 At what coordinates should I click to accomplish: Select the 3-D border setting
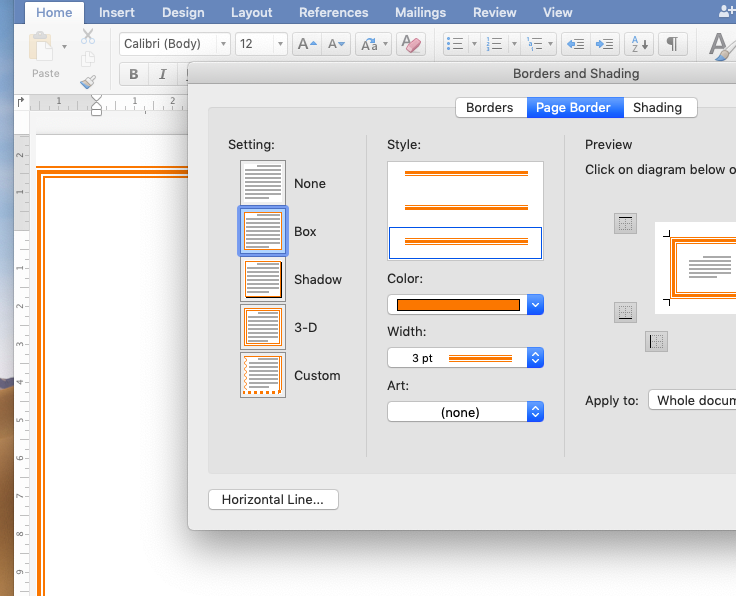[x=263, y=327]
